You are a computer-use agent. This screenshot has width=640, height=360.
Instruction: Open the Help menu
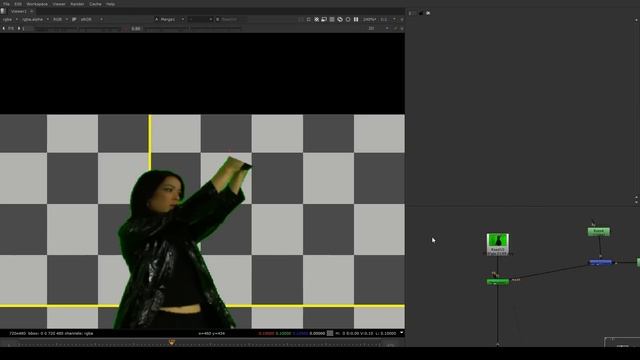111,4
